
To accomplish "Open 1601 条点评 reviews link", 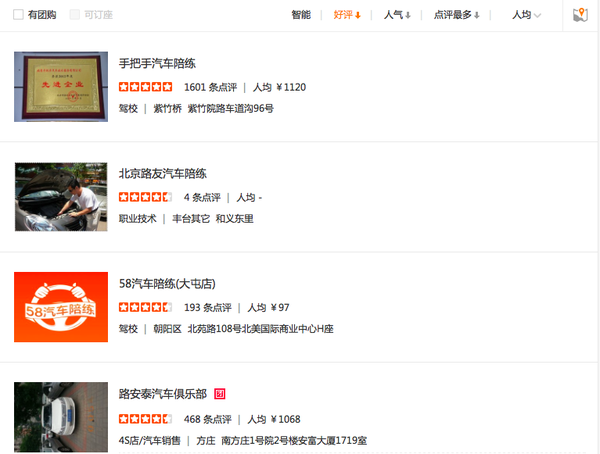I will tap(210, 87).
